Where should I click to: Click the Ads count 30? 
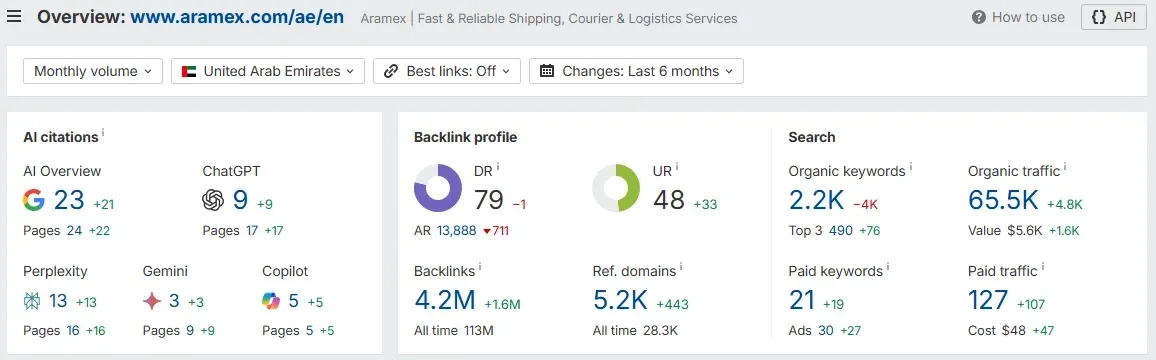click(x=826, y=330)
